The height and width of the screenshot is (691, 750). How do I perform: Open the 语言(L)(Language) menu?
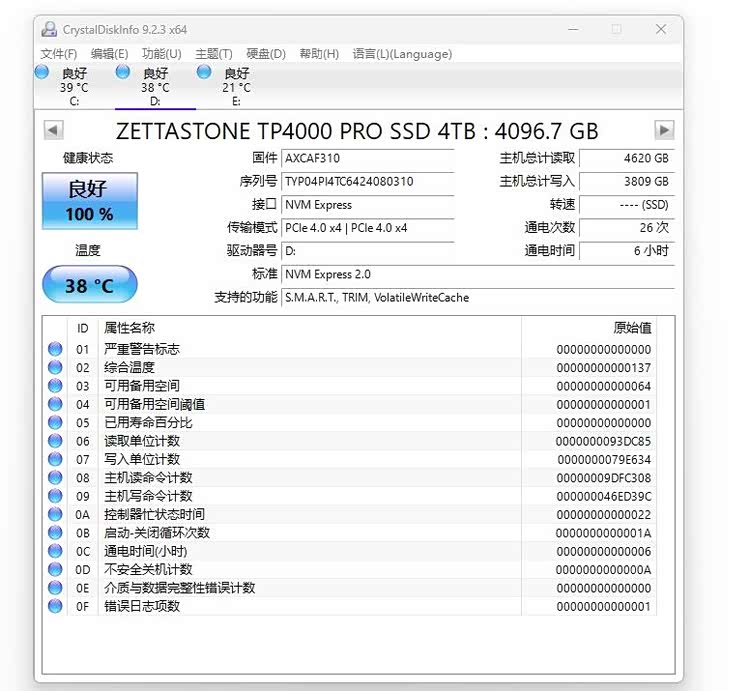402,54
